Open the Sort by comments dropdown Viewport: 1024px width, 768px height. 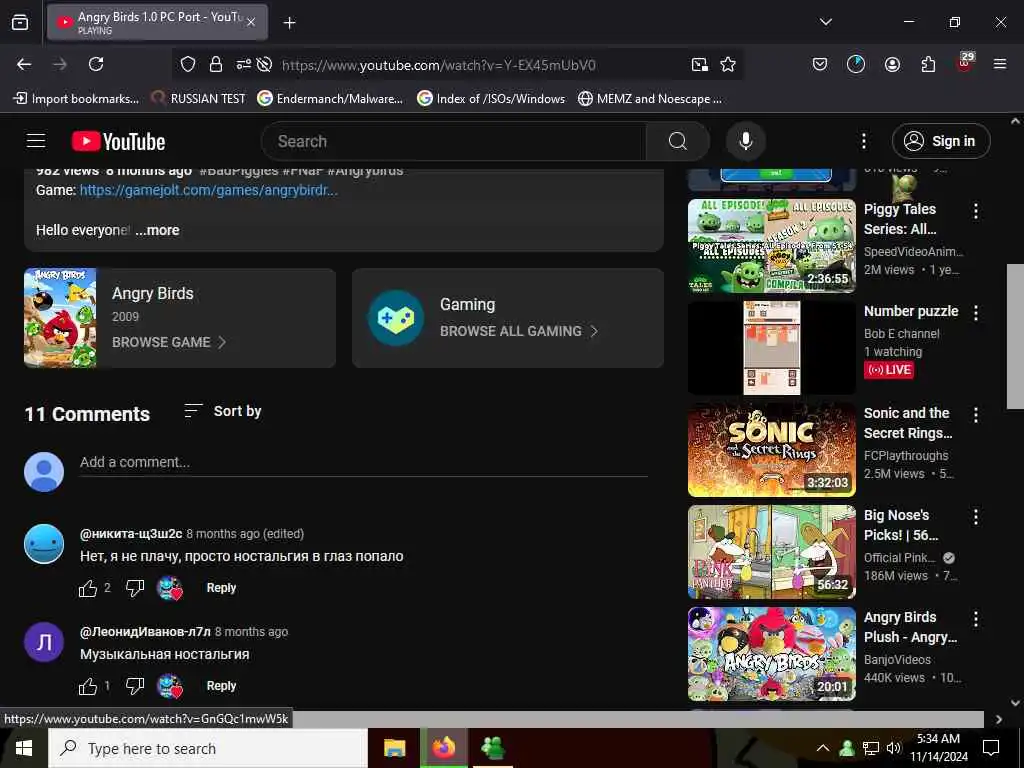coord(223,411)
